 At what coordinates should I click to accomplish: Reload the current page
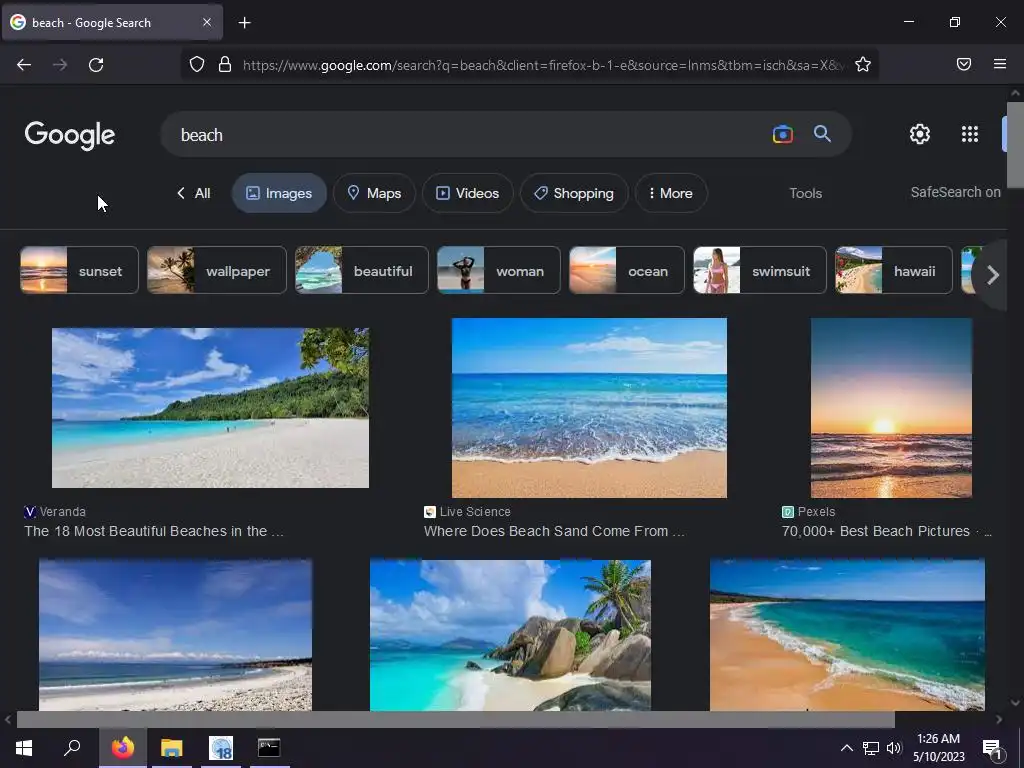click(x=96, y=65)
